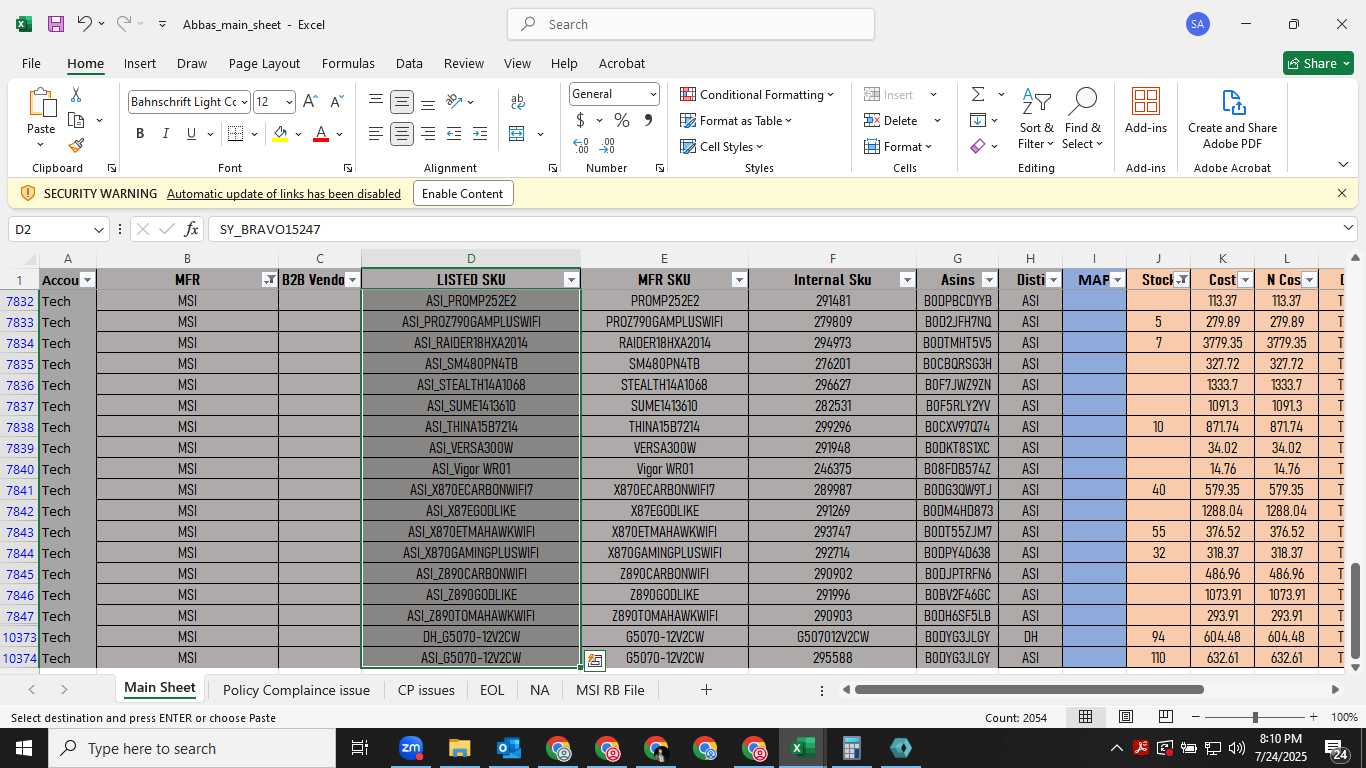
Task: Click the Orientation angled text icon
Action: coord(454,102)
